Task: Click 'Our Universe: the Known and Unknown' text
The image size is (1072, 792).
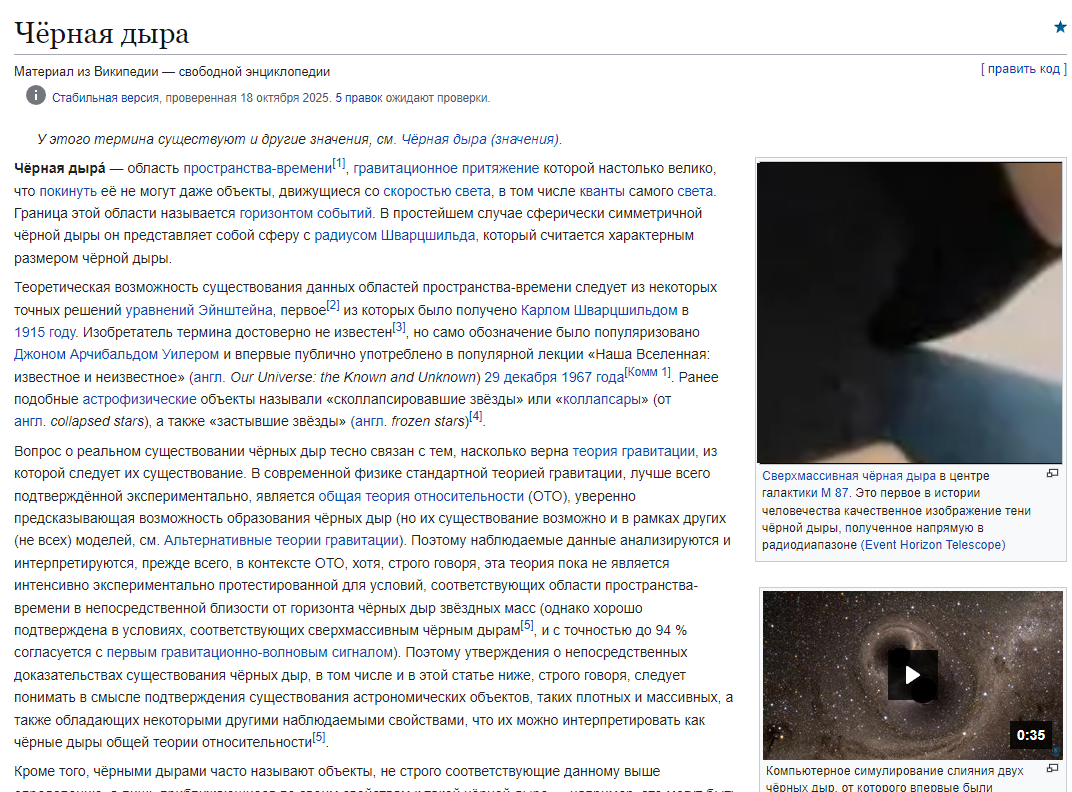Action: (353, 377)
